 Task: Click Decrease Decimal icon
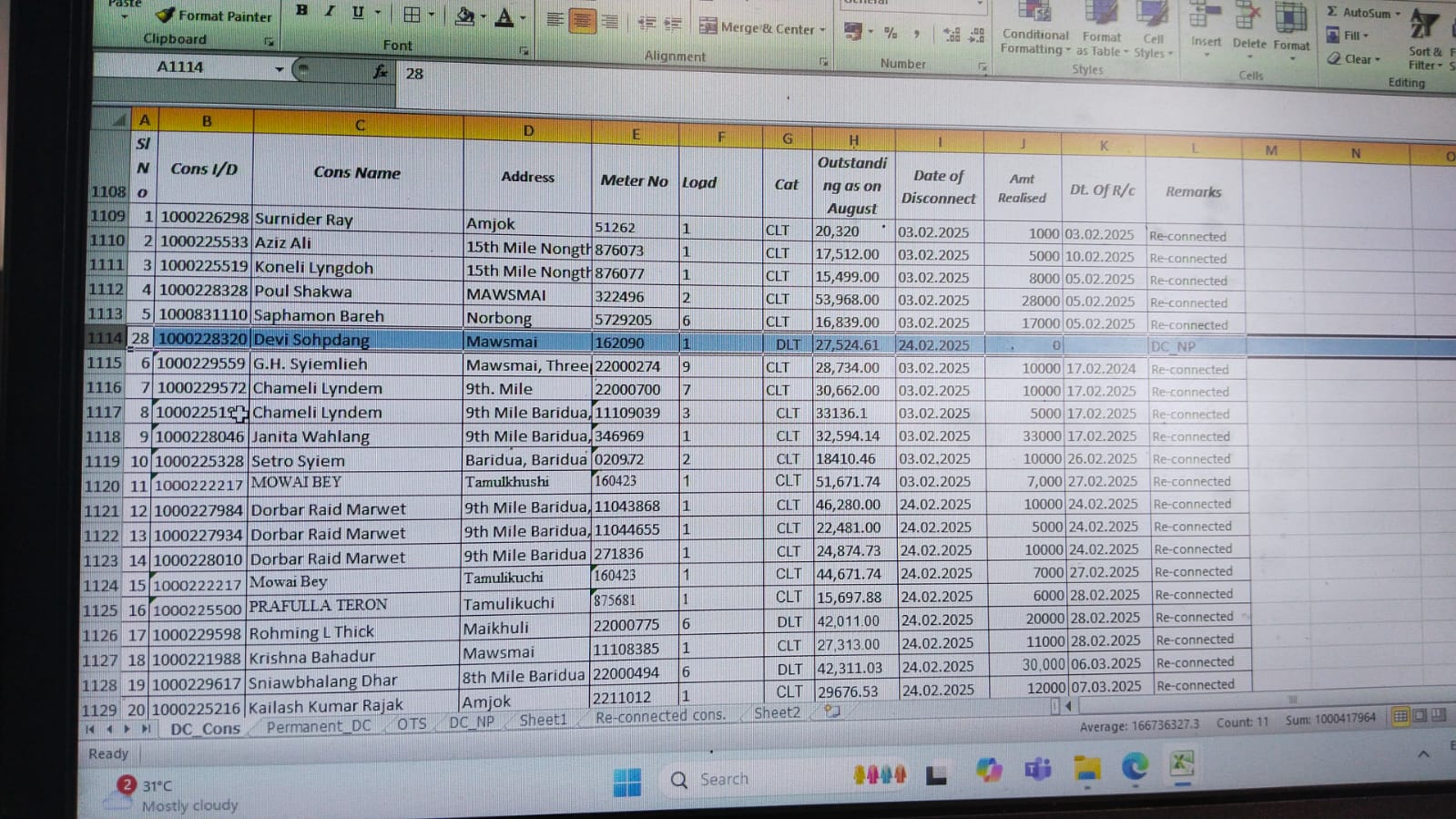tap(977, 36)
